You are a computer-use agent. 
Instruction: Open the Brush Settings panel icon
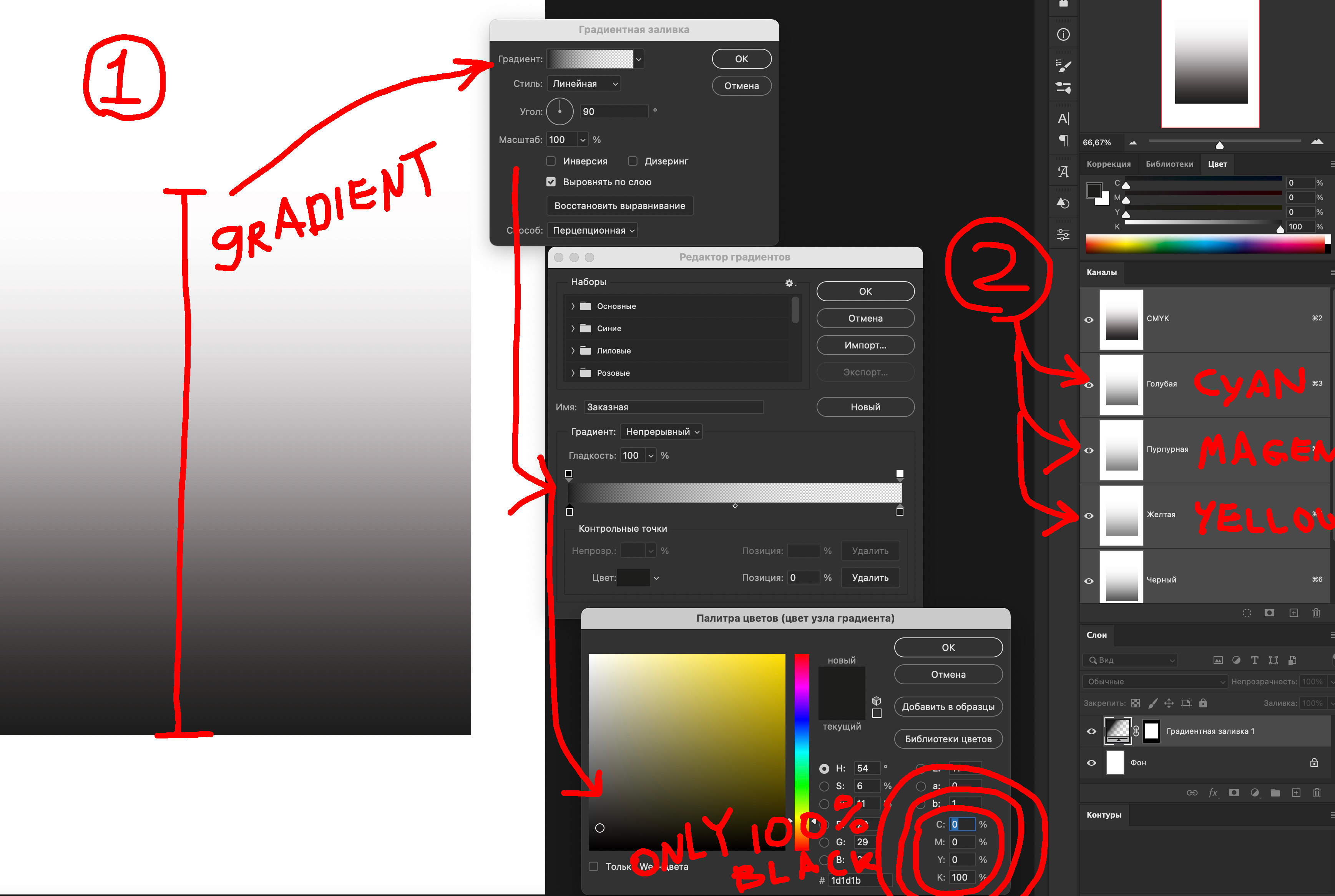1063,65
